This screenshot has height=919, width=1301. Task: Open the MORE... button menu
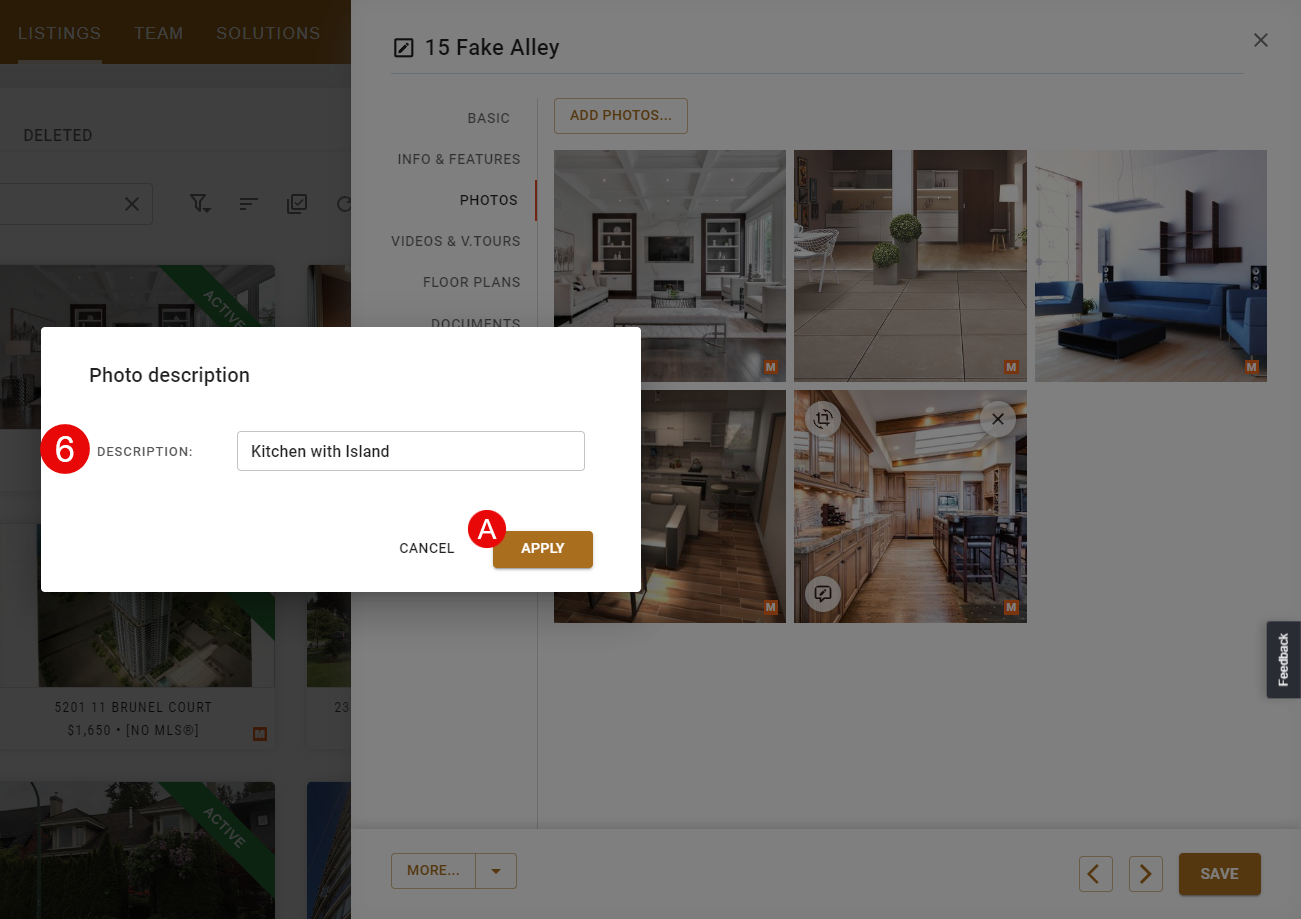pos(434,871)
